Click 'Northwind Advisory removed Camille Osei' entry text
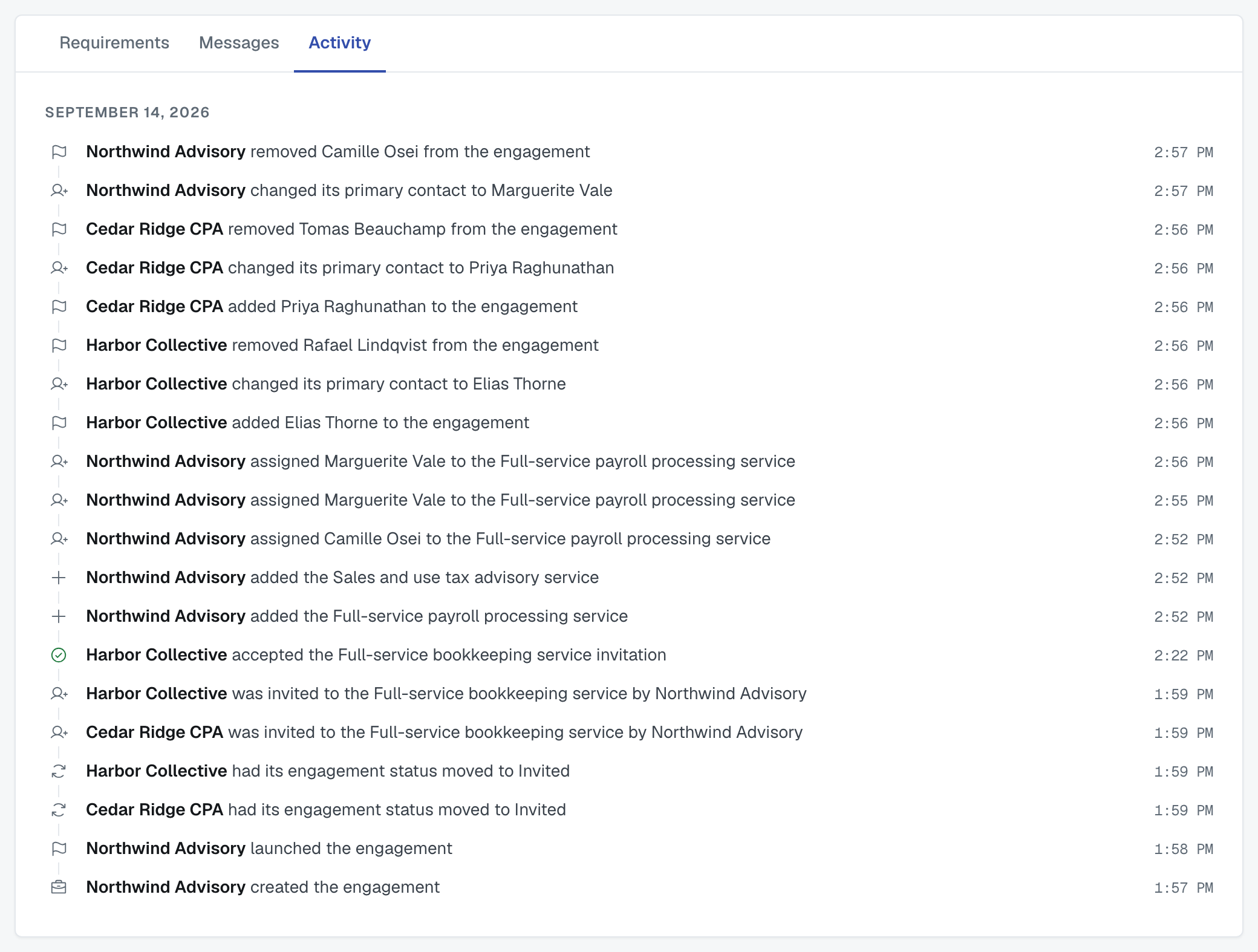Screen dimensions: 1258x952 click(x=337, y=152)
